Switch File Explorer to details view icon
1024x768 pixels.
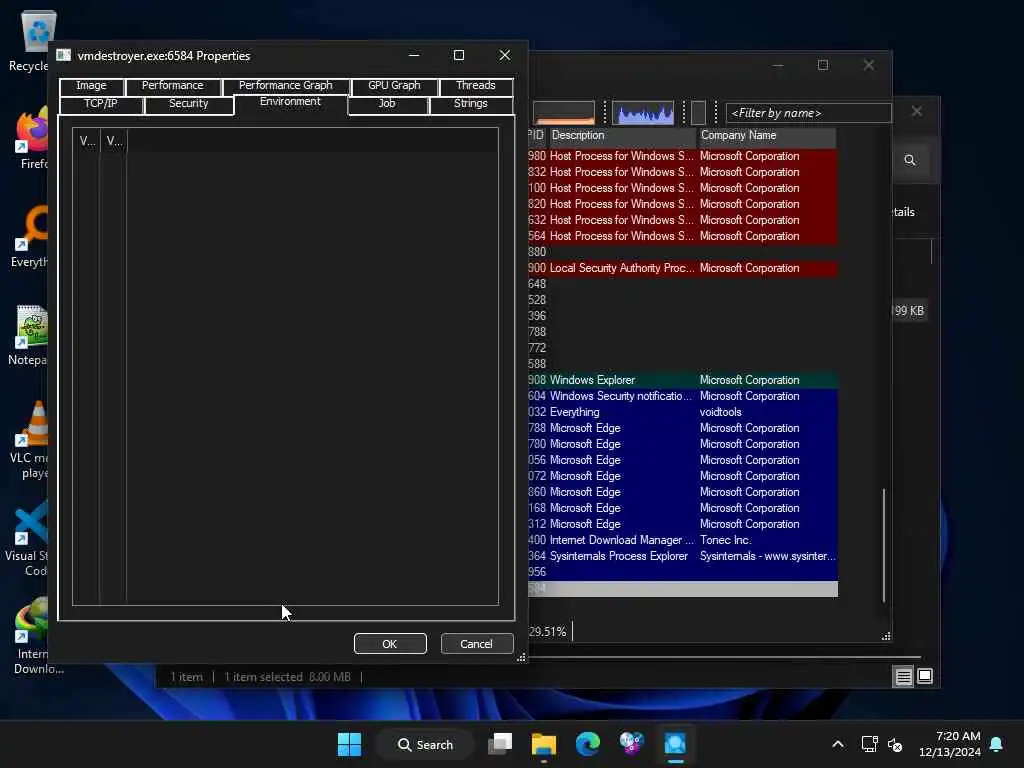click(903, 677)
